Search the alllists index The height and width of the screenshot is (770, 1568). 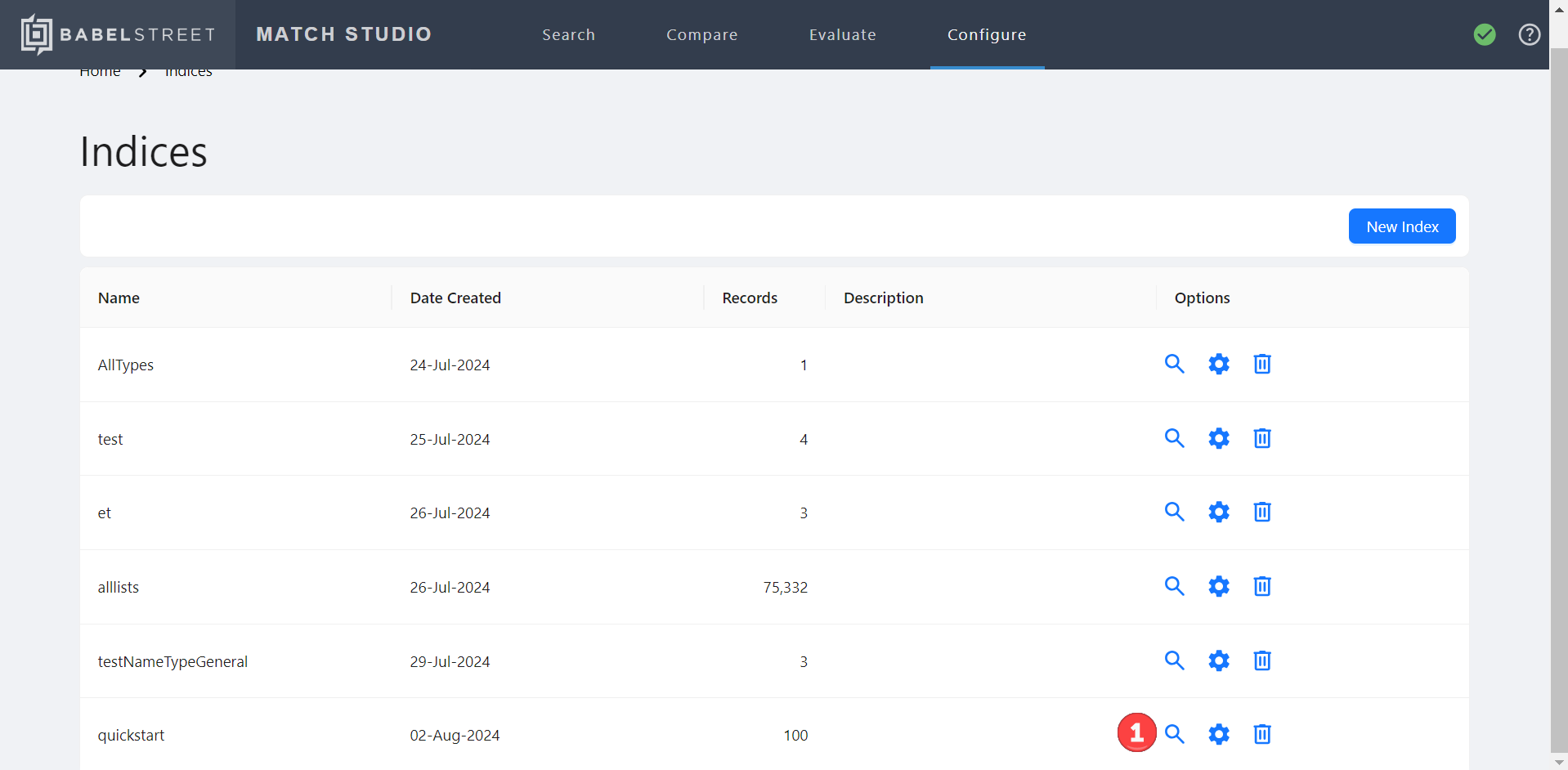[1175, 586]
